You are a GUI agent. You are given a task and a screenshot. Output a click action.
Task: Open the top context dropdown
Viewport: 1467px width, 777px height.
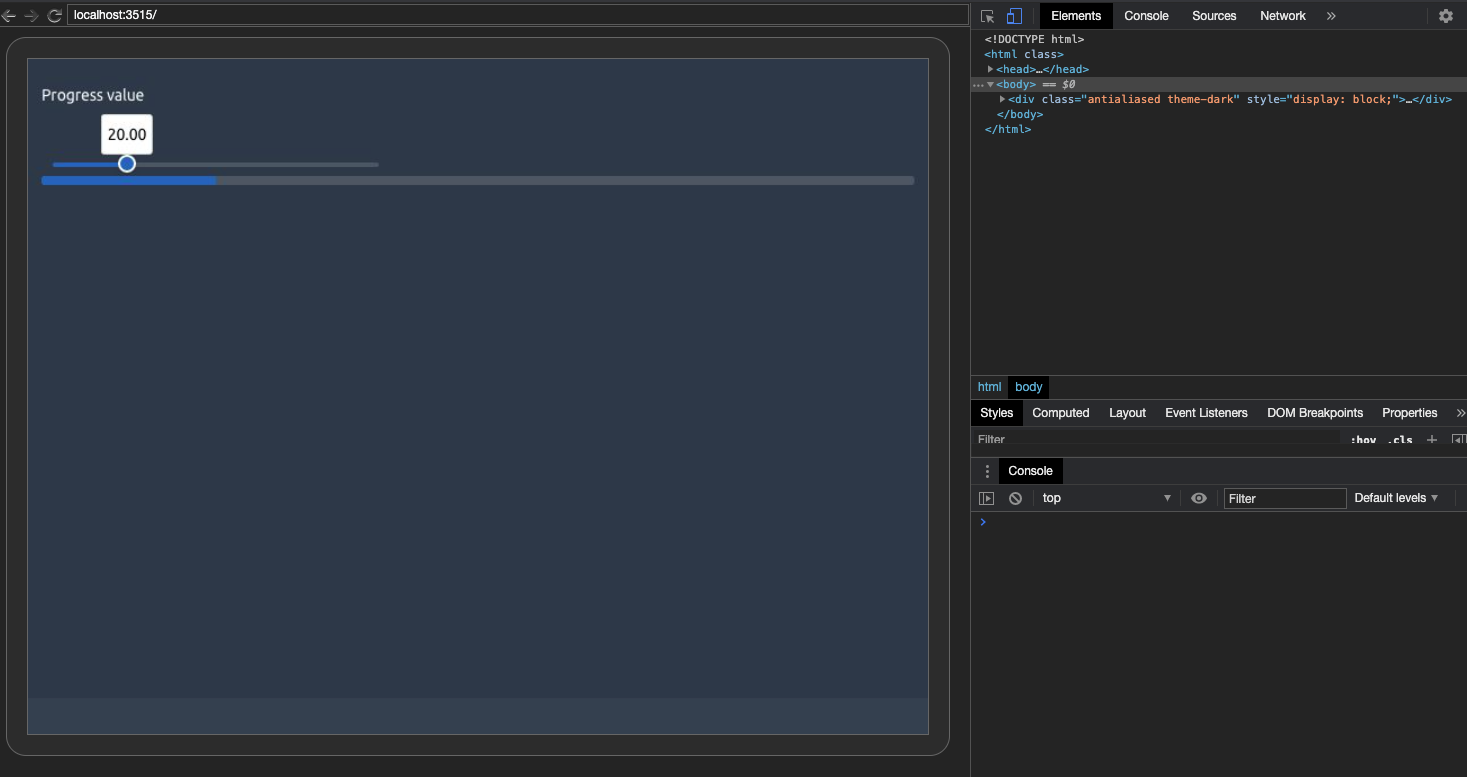tap(1105, 498)
